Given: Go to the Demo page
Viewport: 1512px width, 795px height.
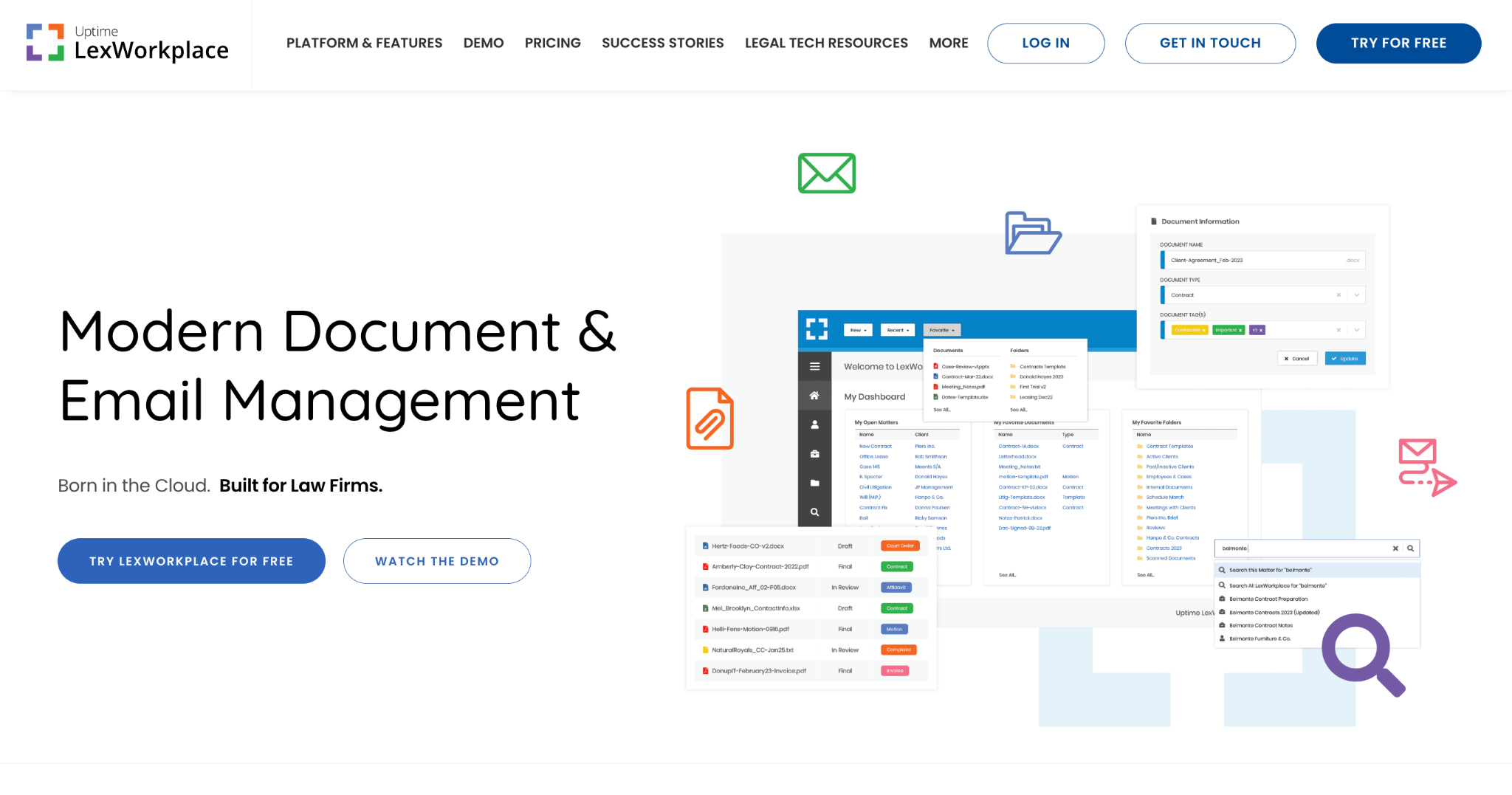Looking at the screenshot, I should click(484, 43).
